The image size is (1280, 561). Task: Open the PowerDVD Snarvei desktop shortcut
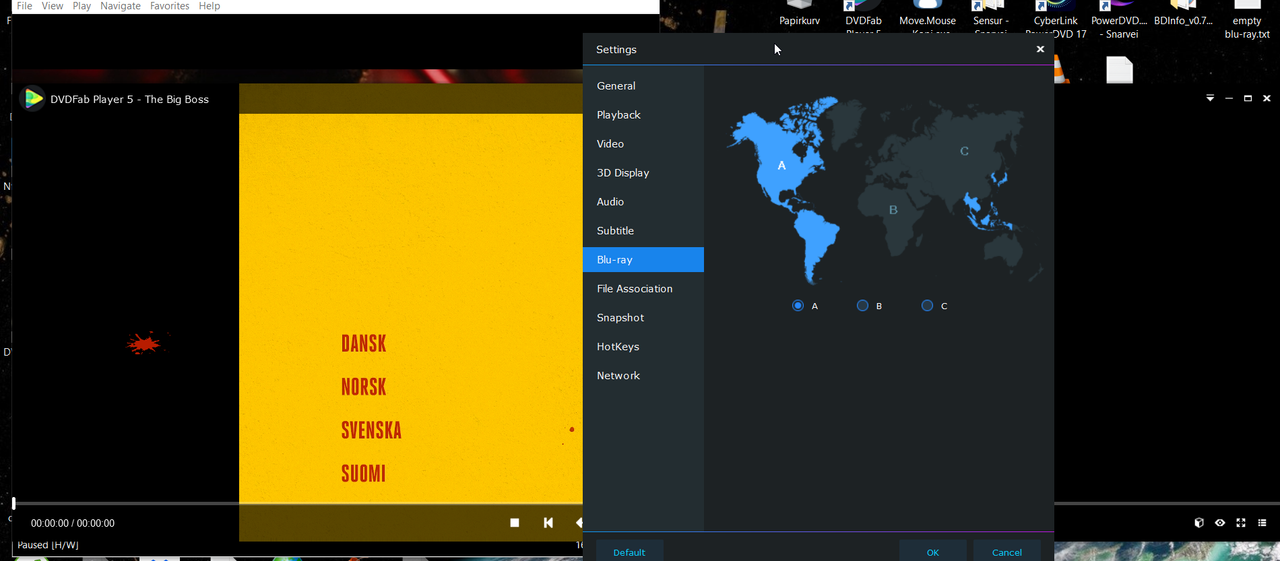click(x=1119, y=20)
